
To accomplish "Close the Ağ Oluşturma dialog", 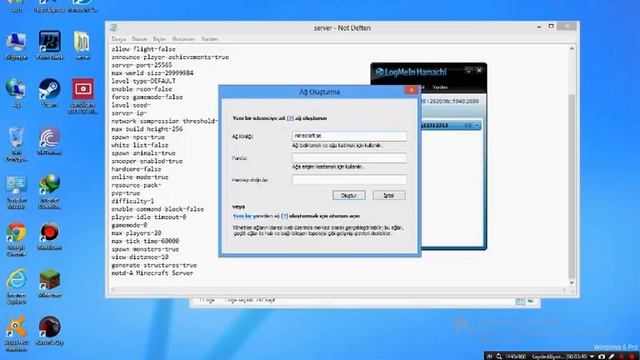I will (x=411, y=90).
